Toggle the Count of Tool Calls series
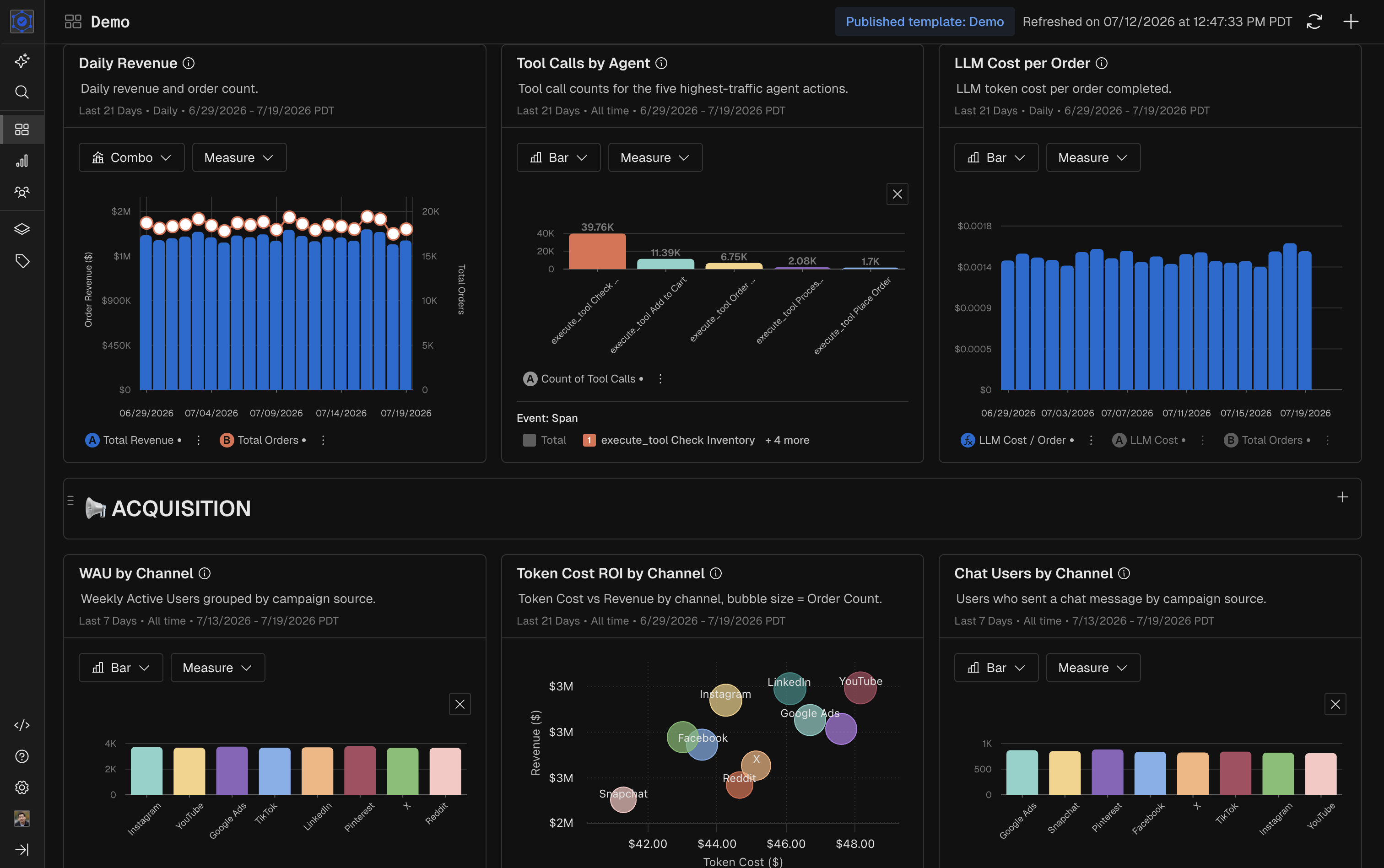This screenshot has height=868, width=1384. click(583, 379)
